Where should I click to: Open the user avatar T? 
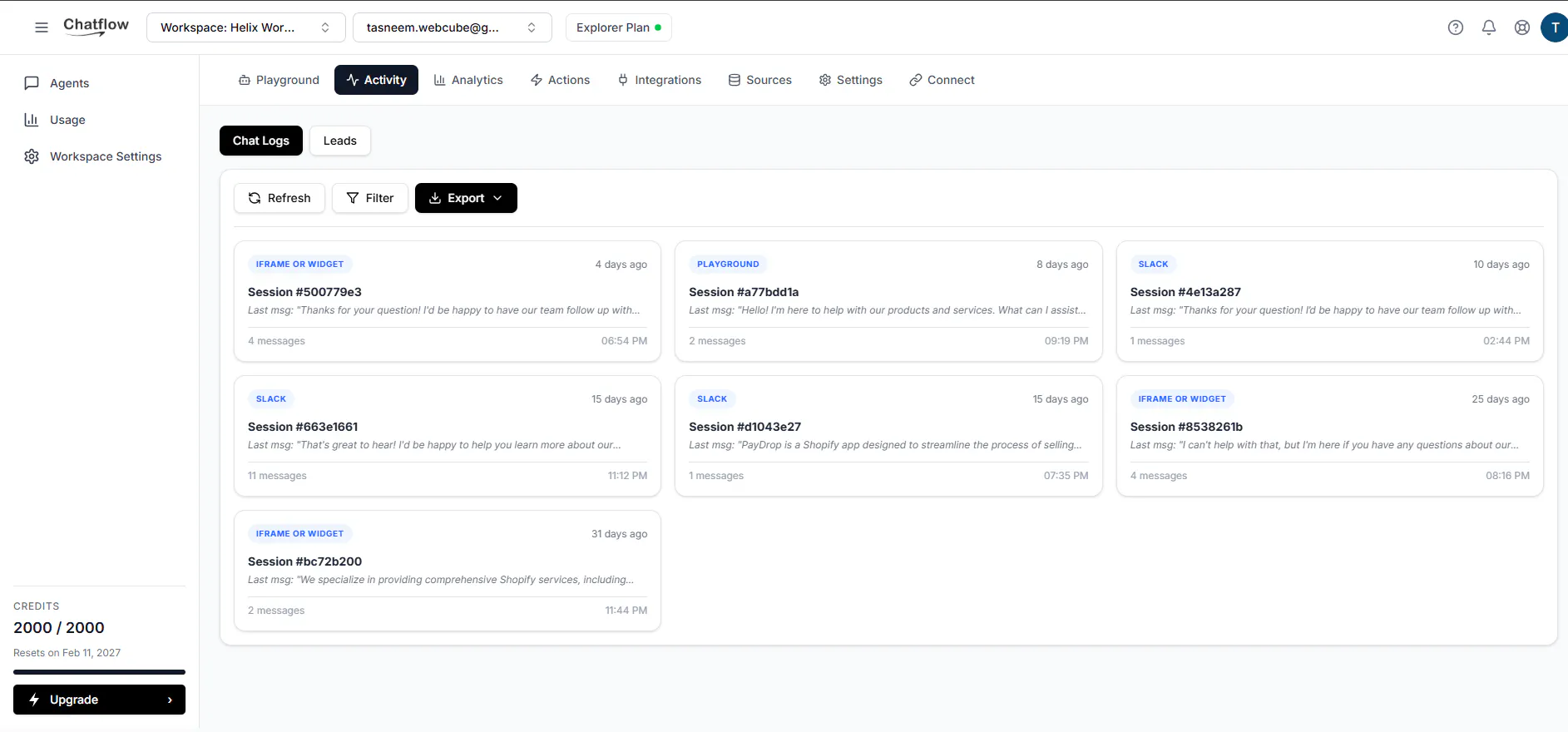[1554, 27]
